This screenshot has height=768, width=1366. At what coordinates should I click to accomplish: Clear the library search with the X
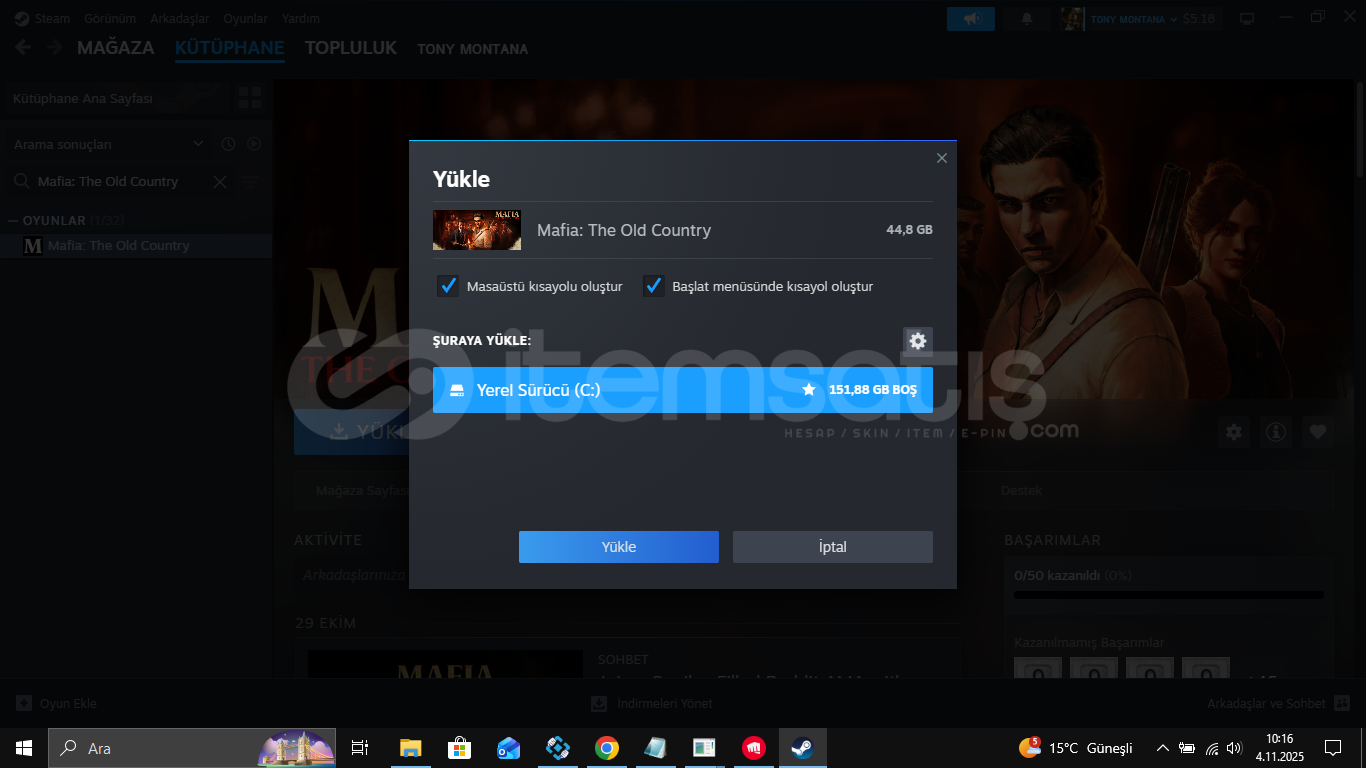pos(220,182)
